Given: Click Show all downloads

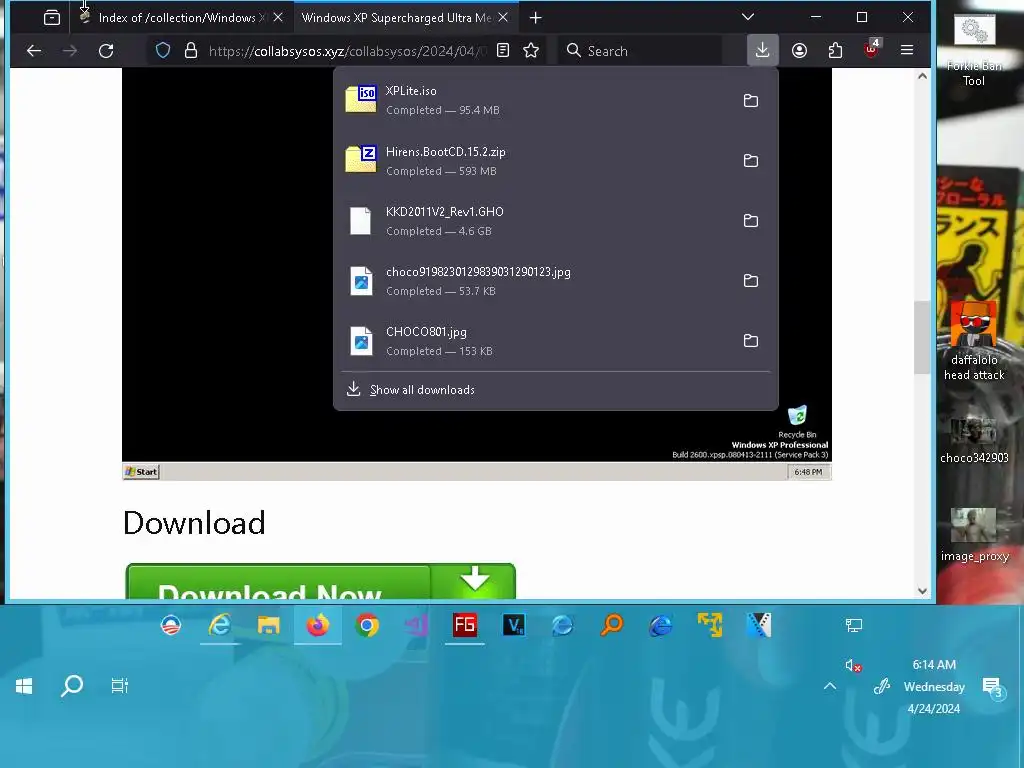Looking at the screenshot, I should pyautogui.click(x=422, y=390).
